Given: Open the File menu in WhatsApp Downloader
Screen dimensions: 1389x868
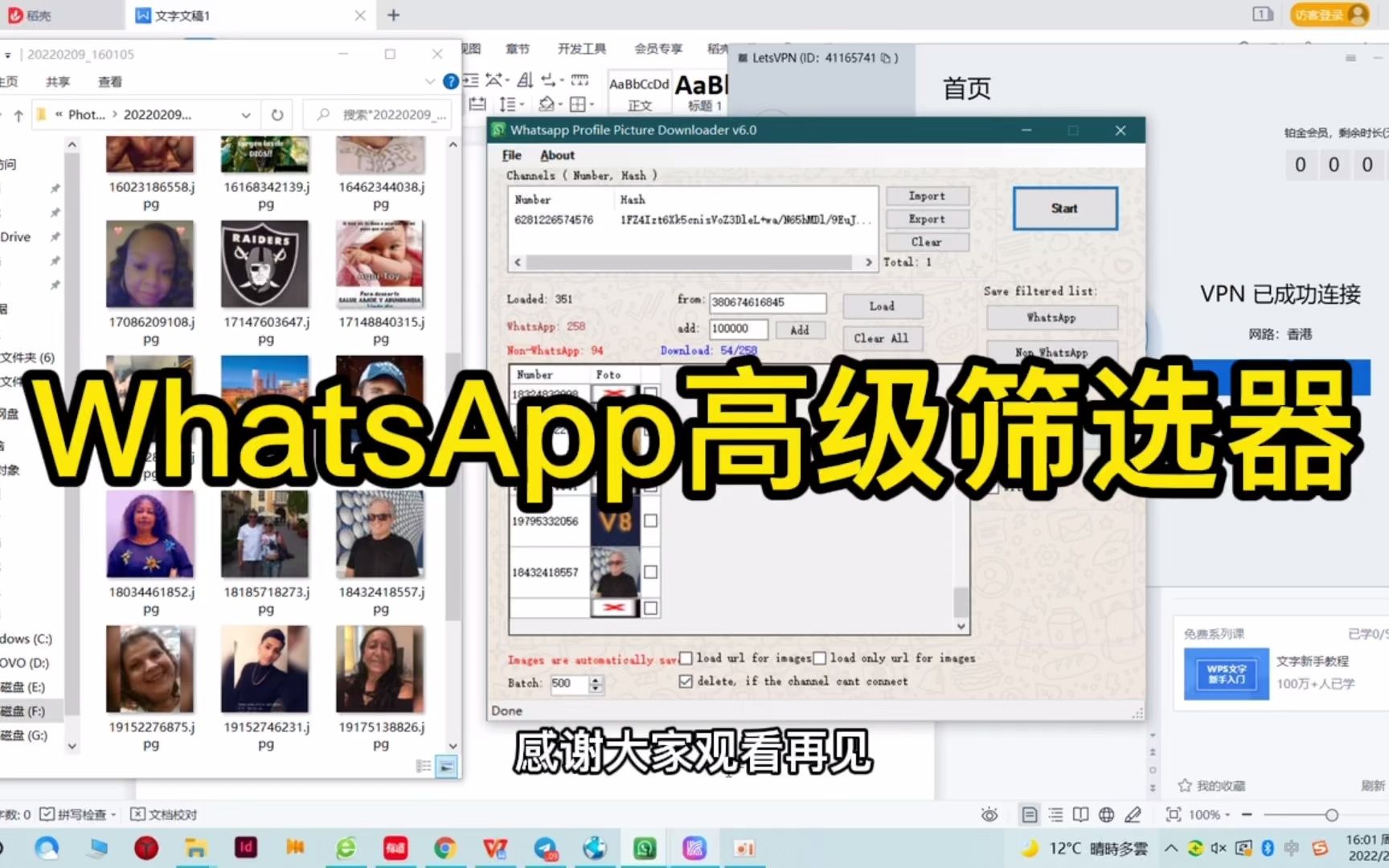Looking at the screenshot, I should (511, 155).
